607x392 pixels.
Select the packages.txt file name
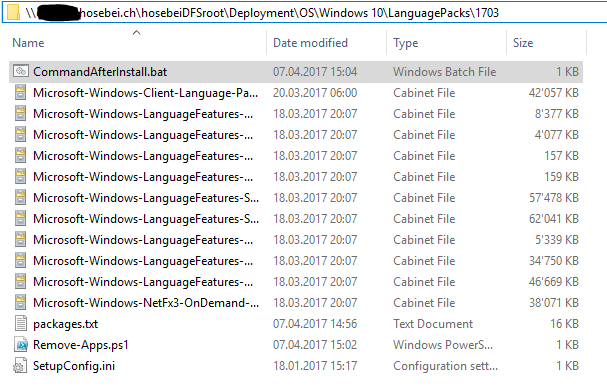[65, 324]
